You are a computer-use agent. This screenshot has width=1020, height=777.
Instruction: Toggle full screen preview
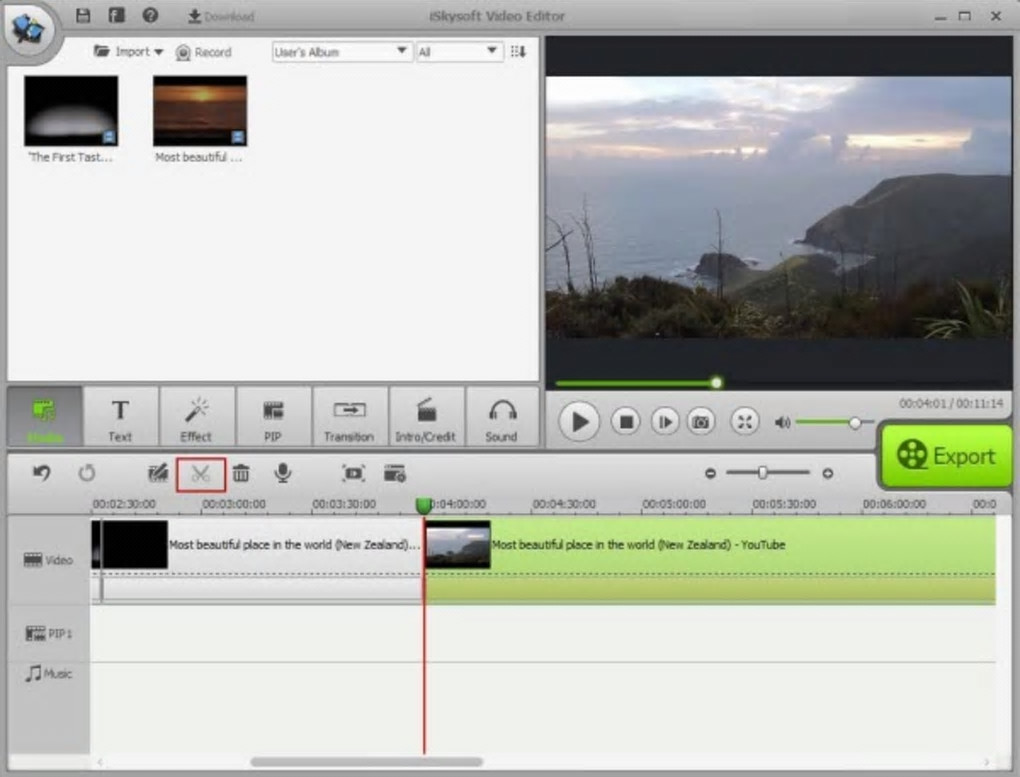(x=745, y=422)
